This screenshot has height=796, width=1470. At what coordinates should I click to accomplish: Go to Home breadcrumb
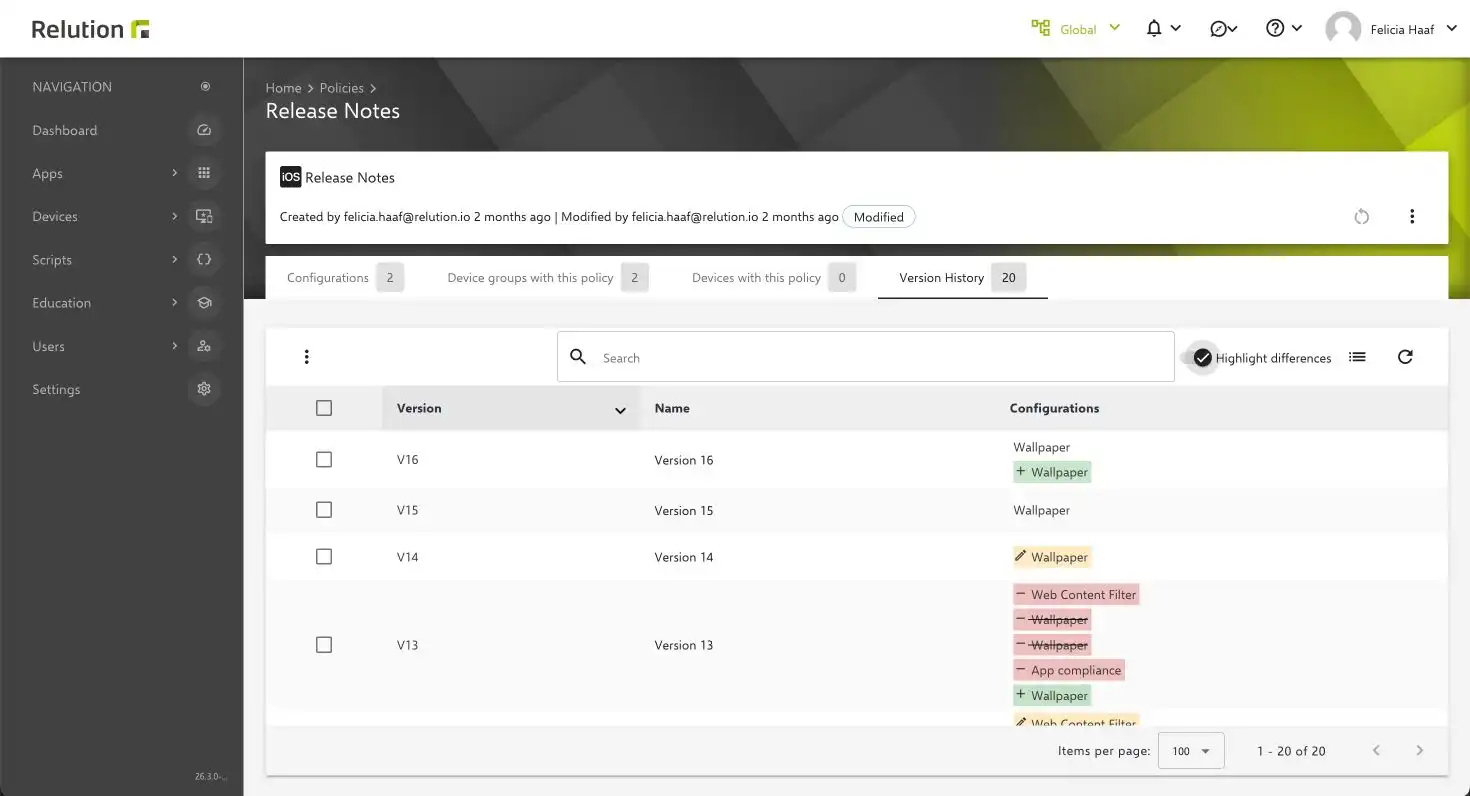tap(283, 88)
